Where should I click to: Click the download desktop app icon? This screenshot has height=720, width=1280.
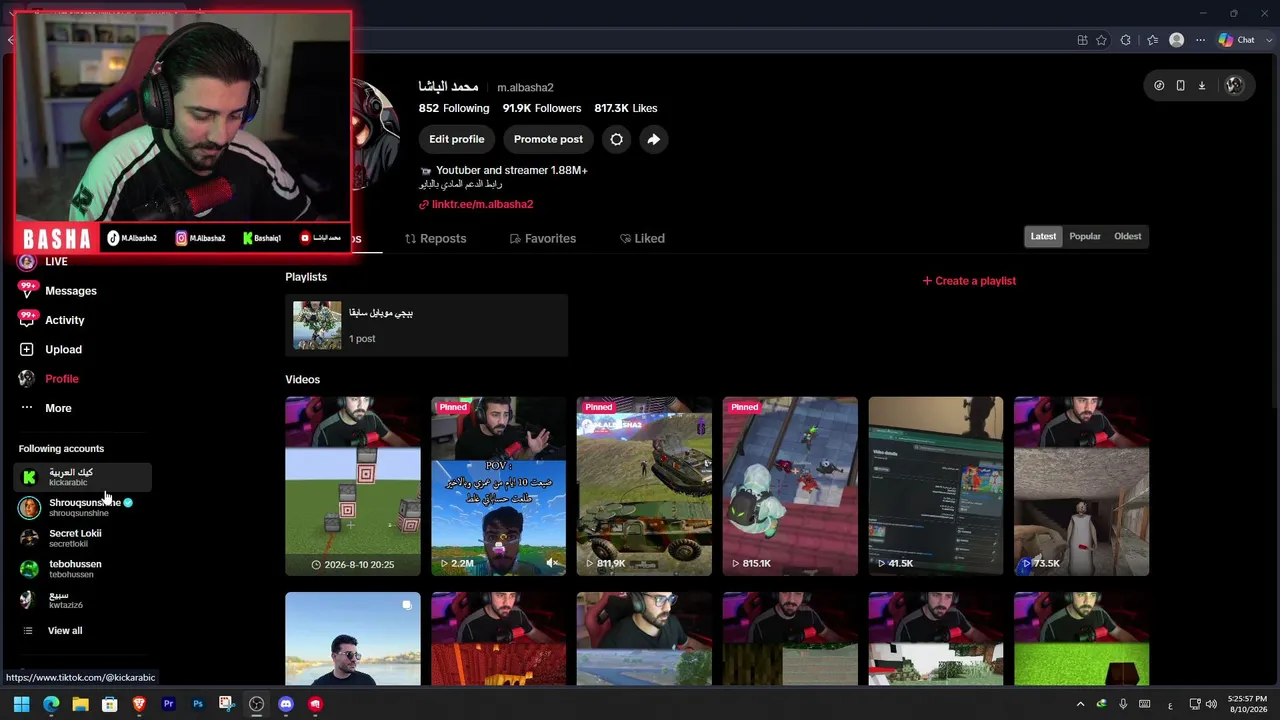[x=1202, y=86]
